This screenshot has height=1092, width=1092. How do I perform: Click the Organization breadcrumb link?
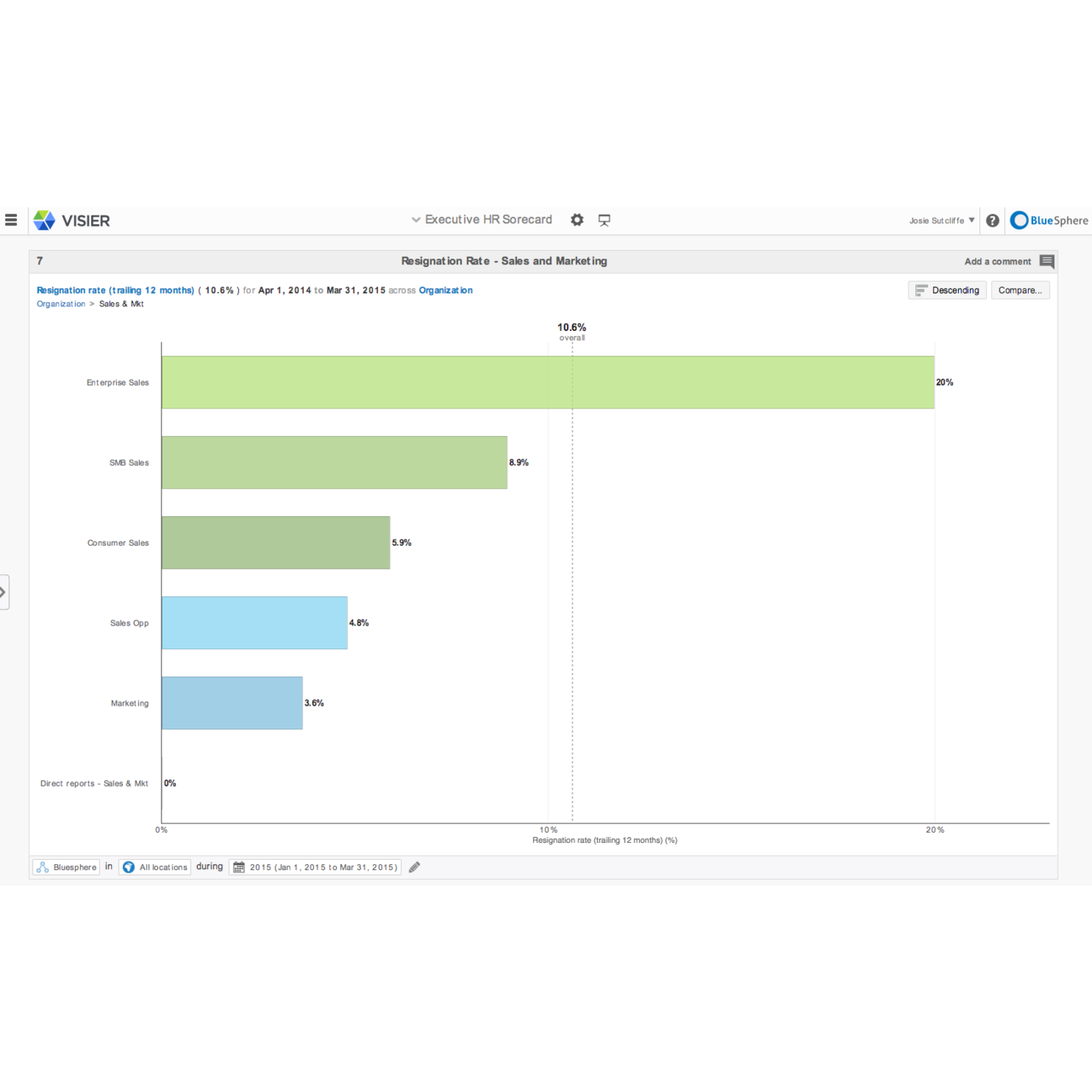[x=61, y=304]
